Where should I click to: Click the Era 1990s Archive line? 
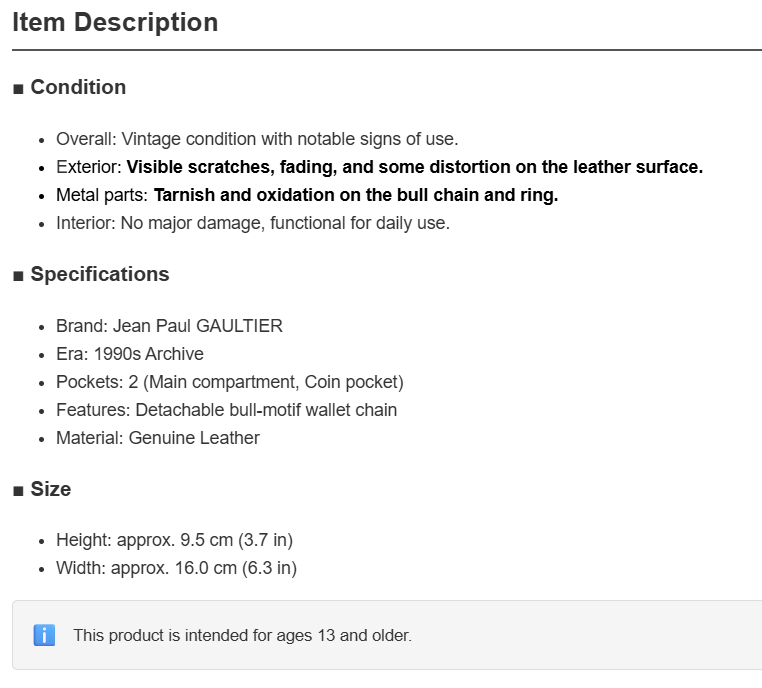tap(130, 354)
